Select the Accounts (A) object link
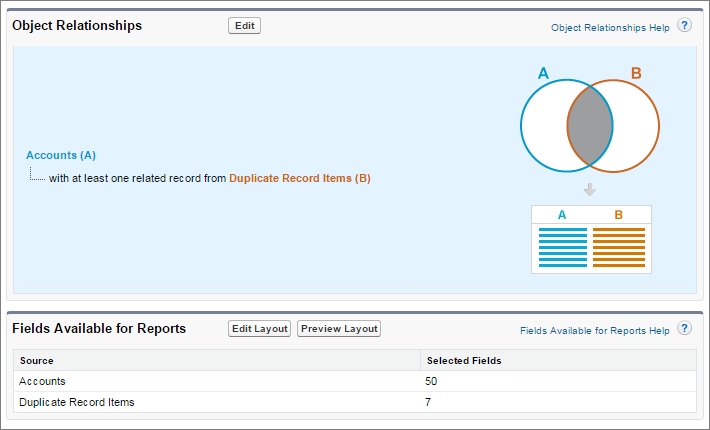Image resolution: width=710 pixels, height=430 pixels. 61,155
